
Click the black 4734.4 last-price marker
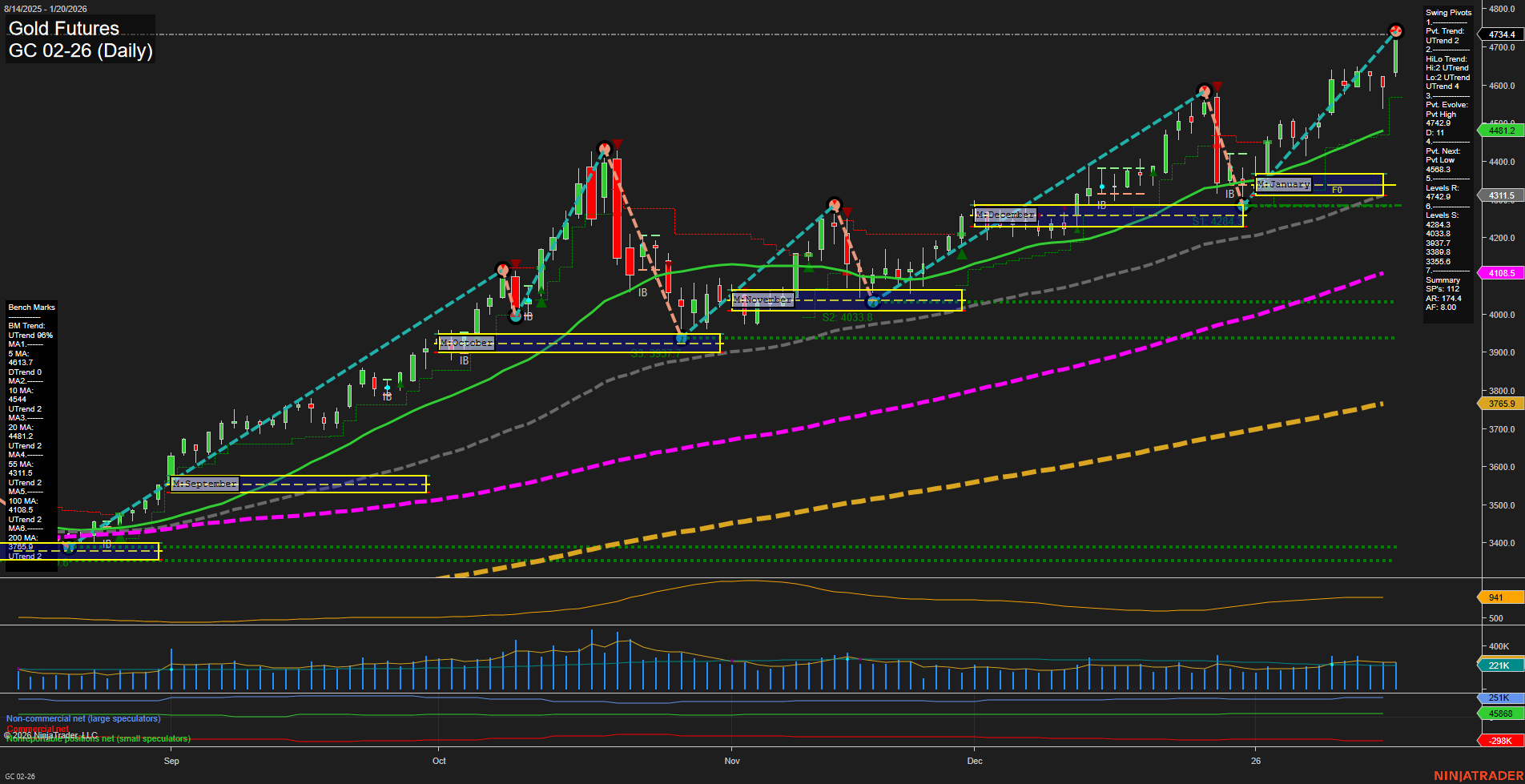pyautogui.click(x=1503, y=34)
